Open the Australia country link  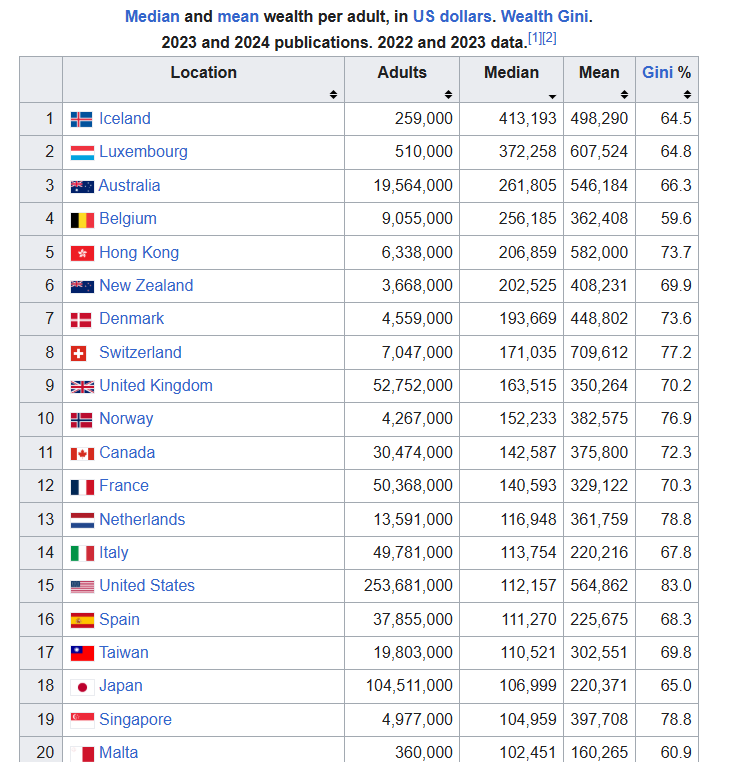click(x=129, y=186)
